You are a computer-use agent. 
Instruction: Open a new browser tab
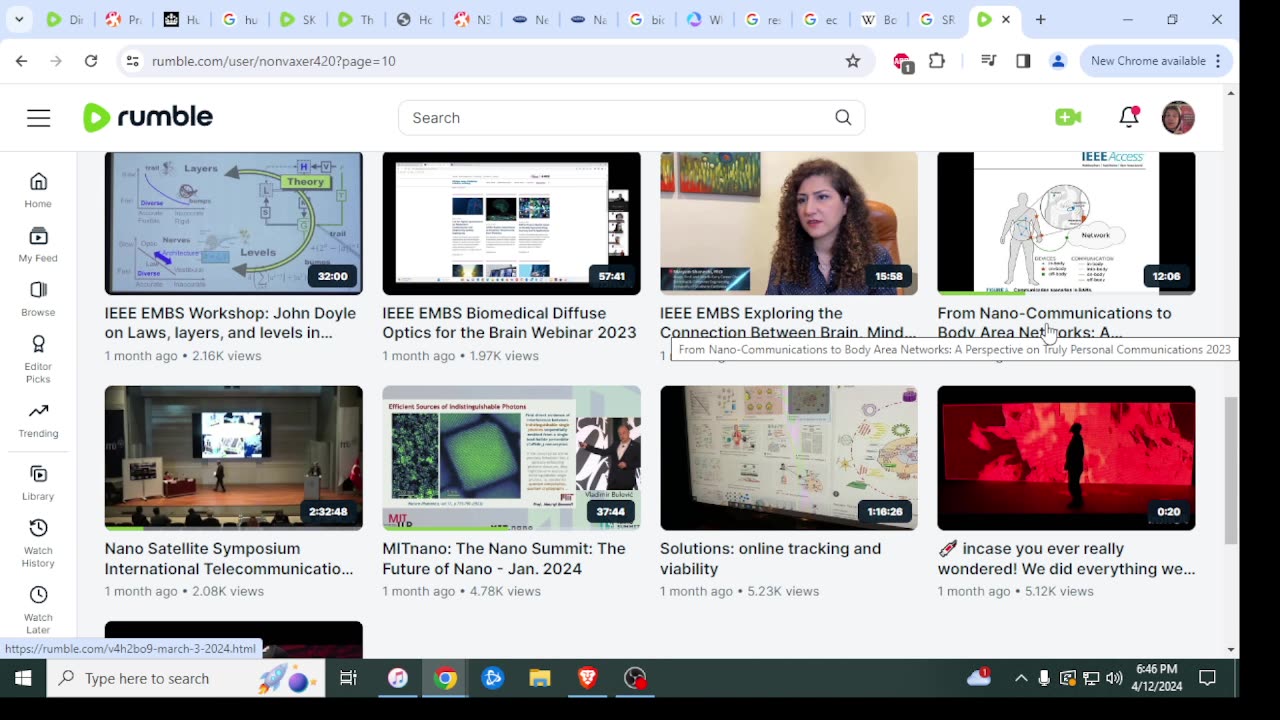click(x=1040, y=19)
